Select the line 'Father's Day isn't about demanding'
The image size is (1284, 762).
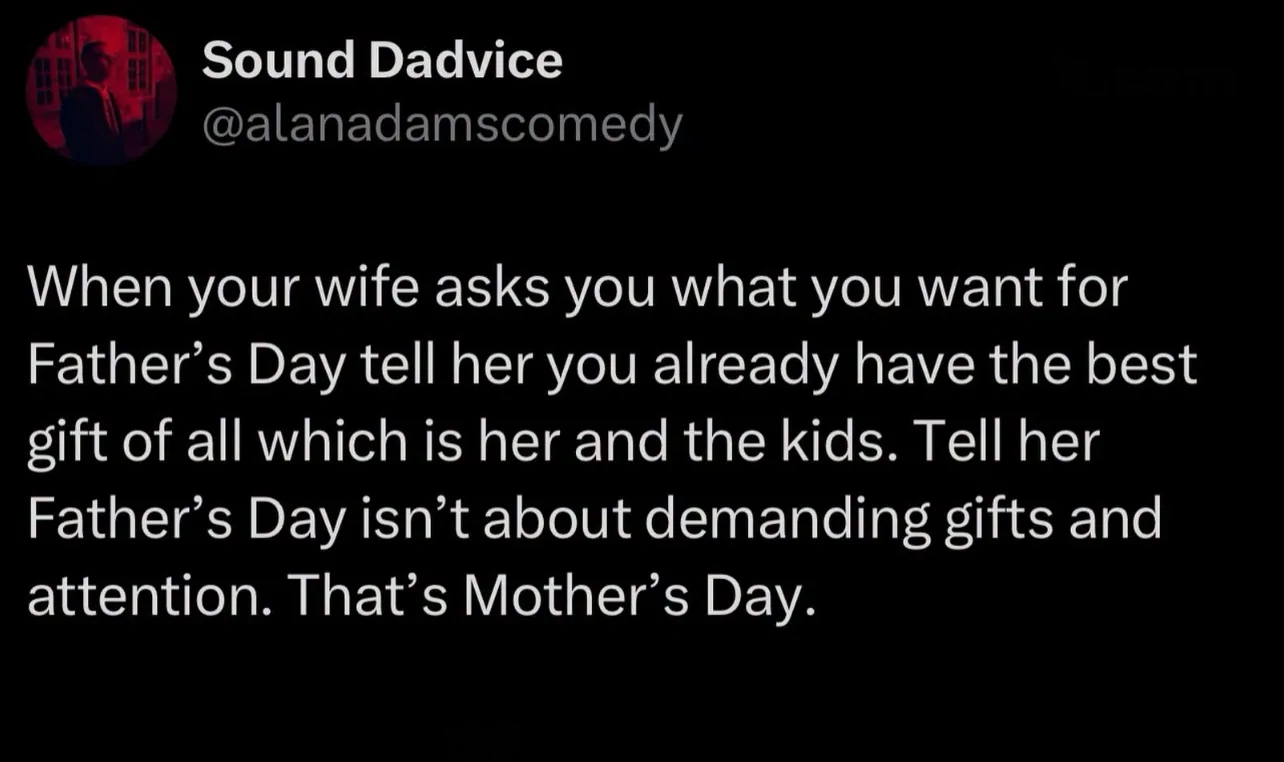point(595,519)
